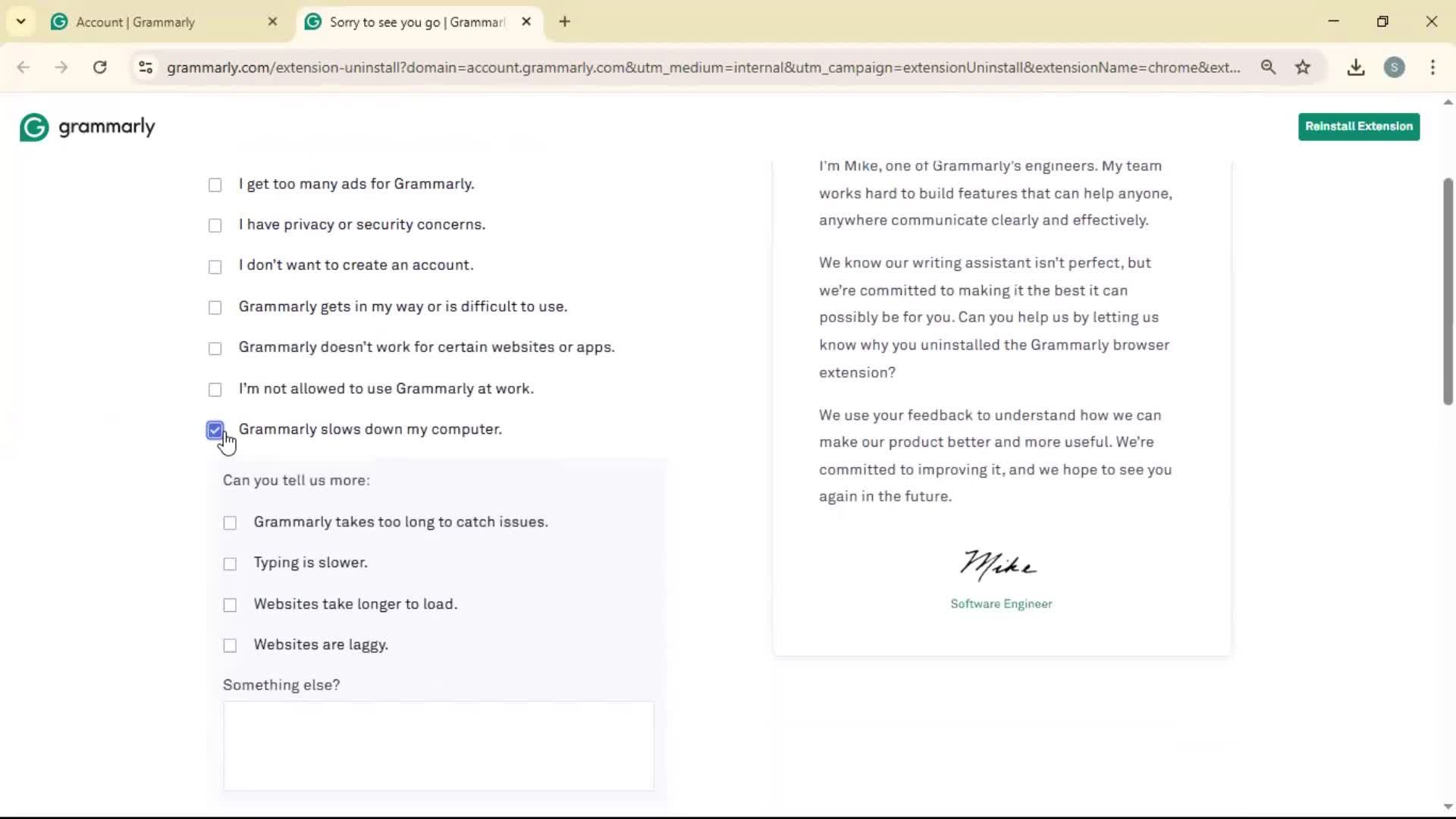Close the Sorry to see you go tab

point(526,22)
